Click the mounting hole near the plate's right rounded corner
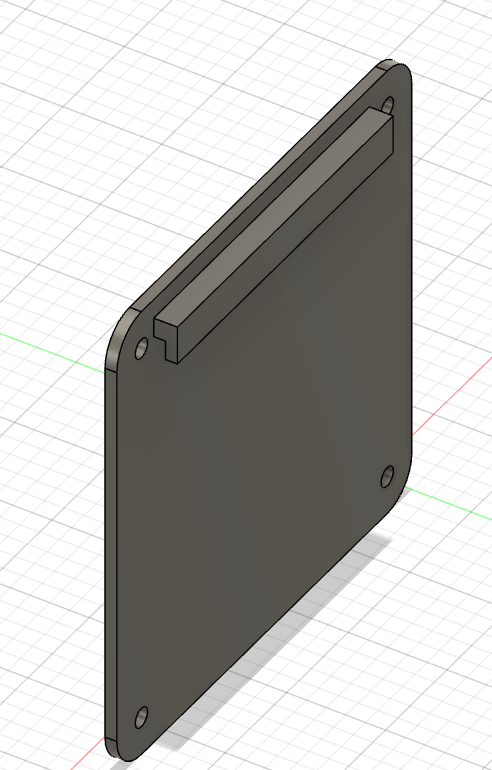 click(x=387, y=476)
